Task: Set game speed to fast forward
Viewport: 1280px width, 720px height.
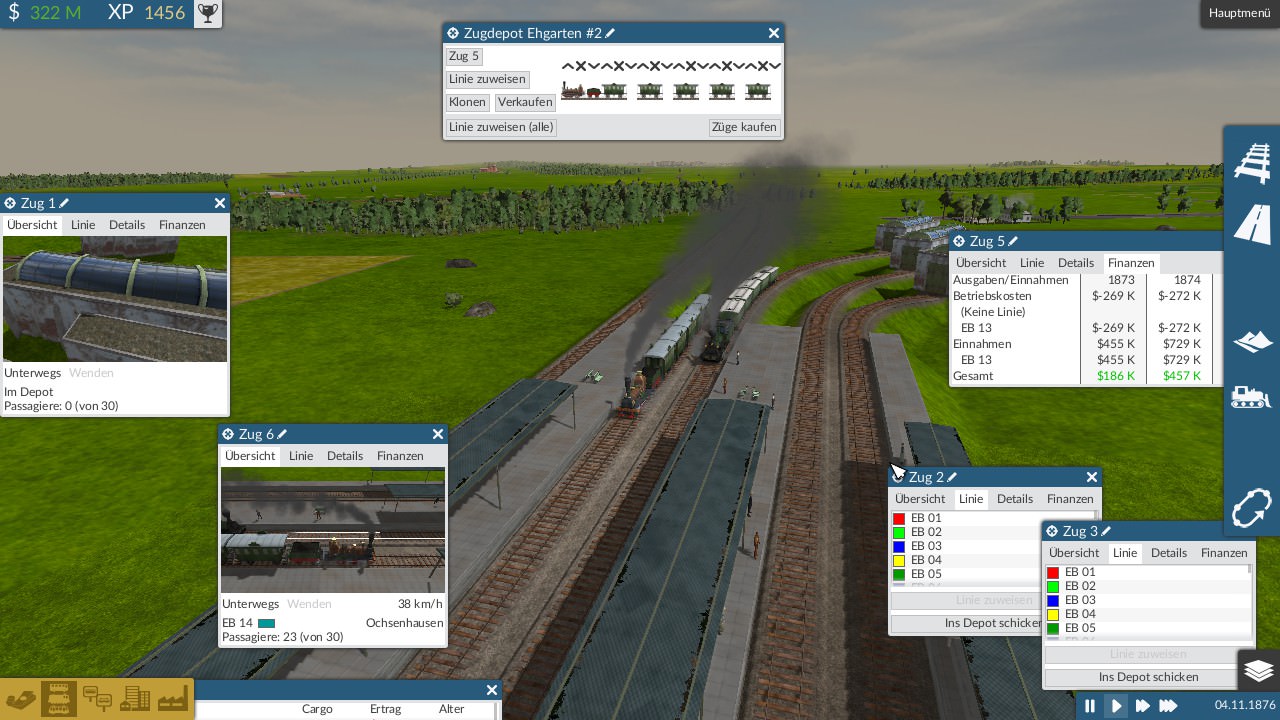Action: click(1142, 706)
